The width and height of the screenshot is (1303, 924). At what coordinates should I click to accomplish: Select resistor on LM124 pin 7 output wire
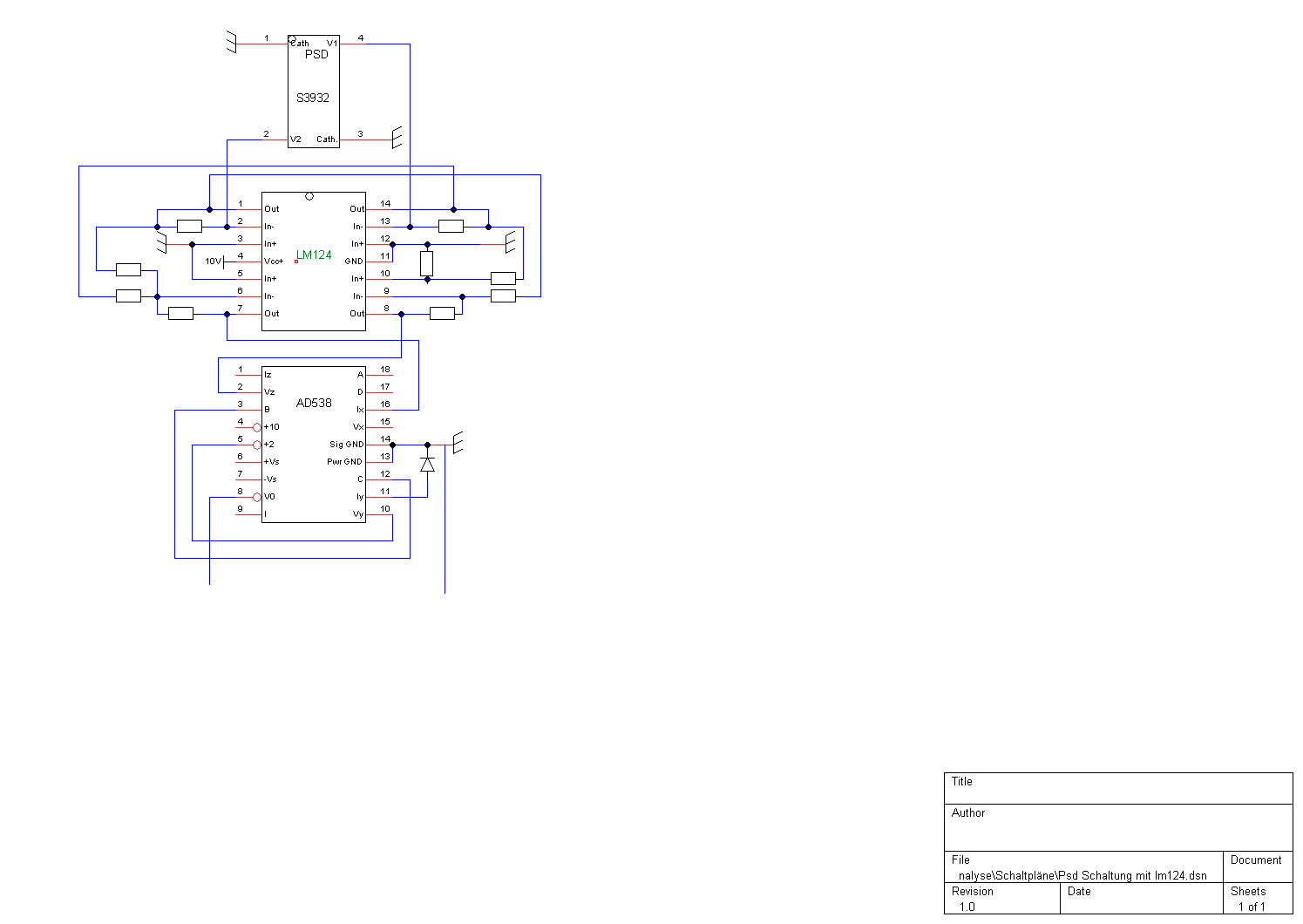(180, 314)
